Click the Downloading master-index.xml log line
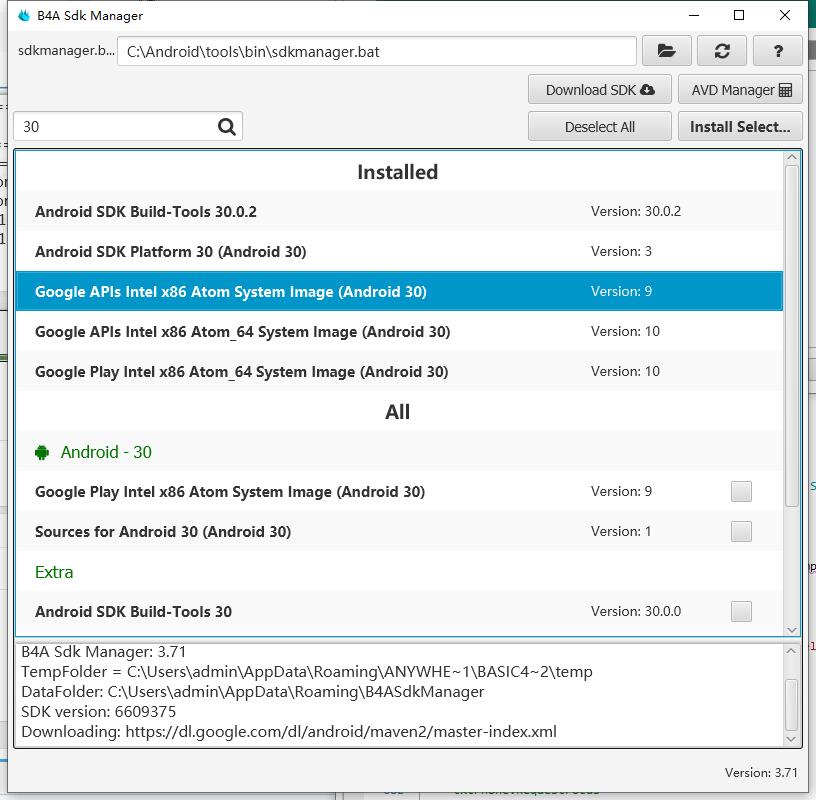 (289, 732)
